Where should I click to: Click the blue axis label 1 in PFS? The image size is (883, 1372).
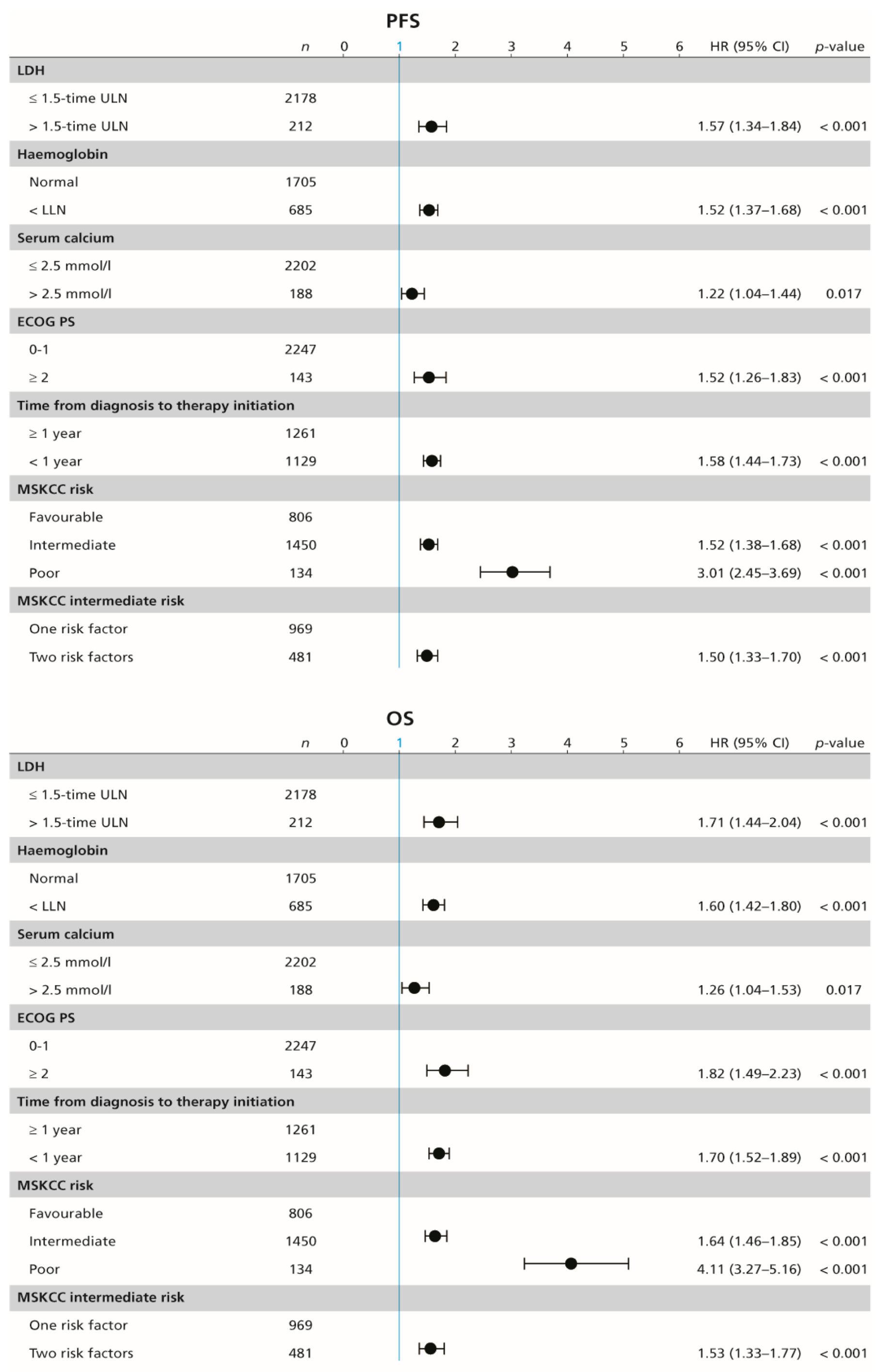click(x=399, y=47)
